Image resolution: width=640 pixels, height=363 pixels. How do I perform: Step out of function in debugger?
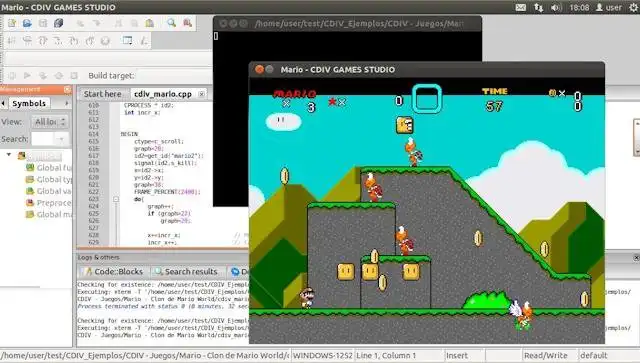point(89,40)
